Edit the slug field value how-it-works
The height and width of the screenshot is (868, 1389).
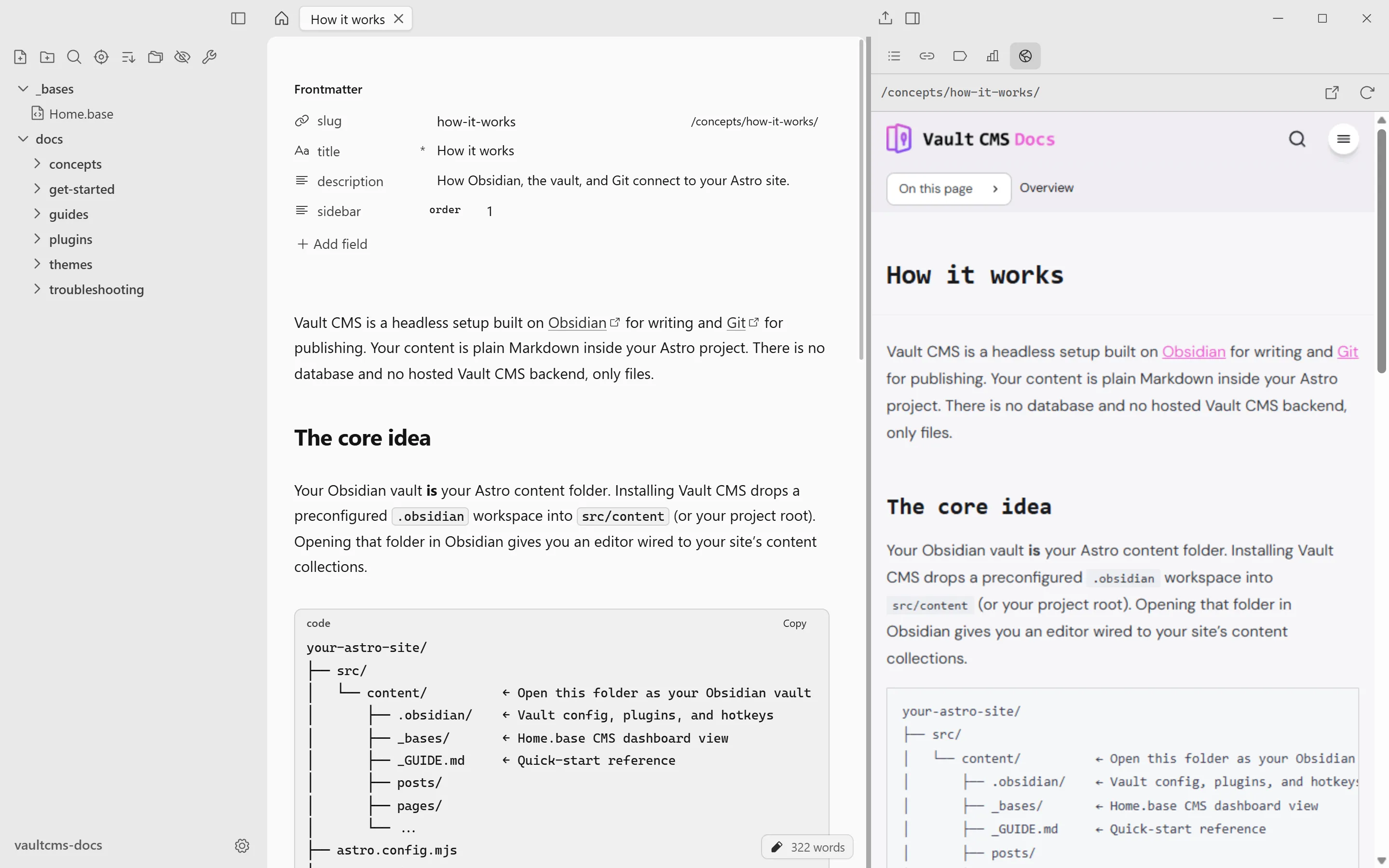[x=476, y=121]
